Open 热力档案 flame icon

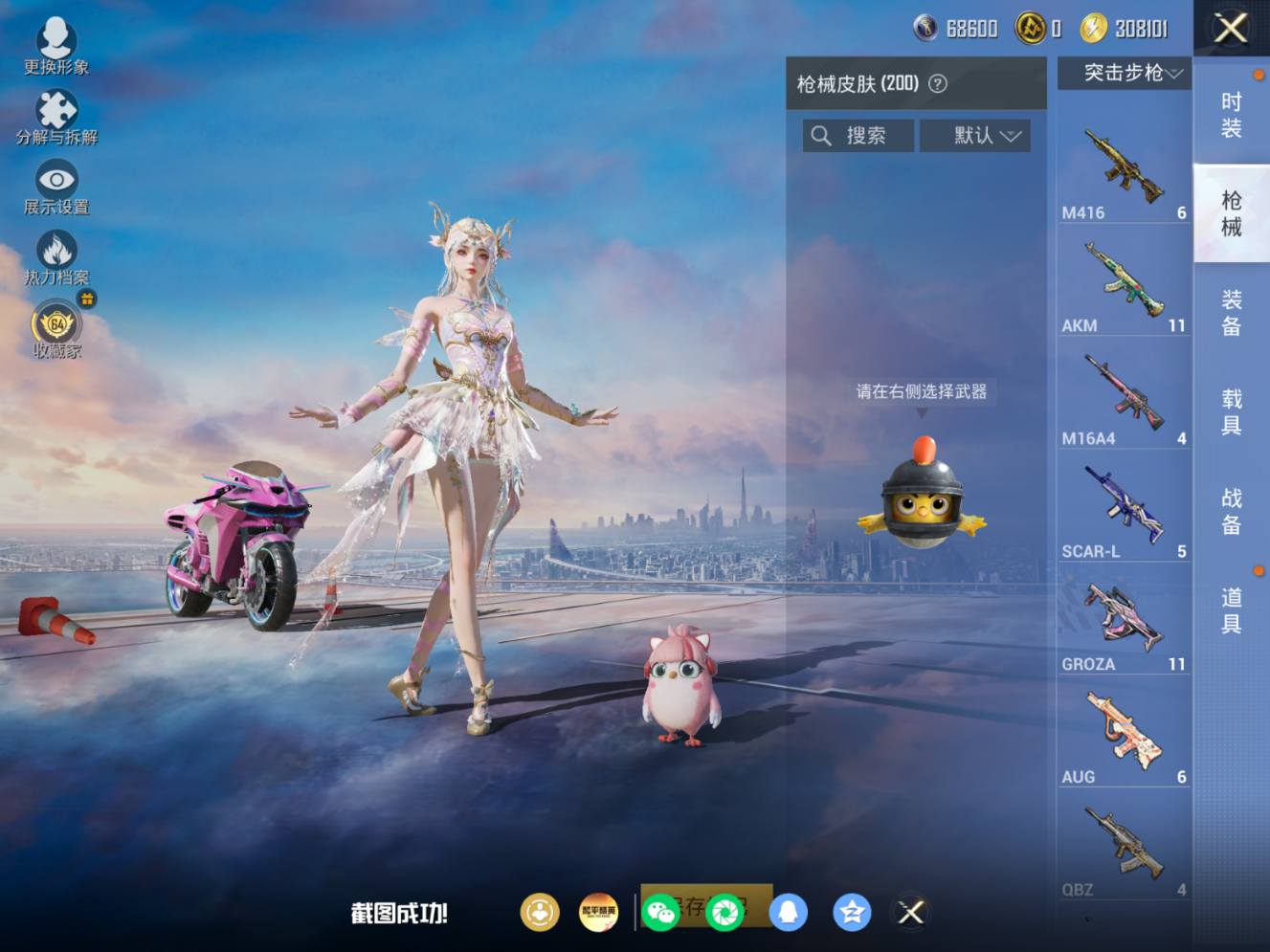pos(56,258)
